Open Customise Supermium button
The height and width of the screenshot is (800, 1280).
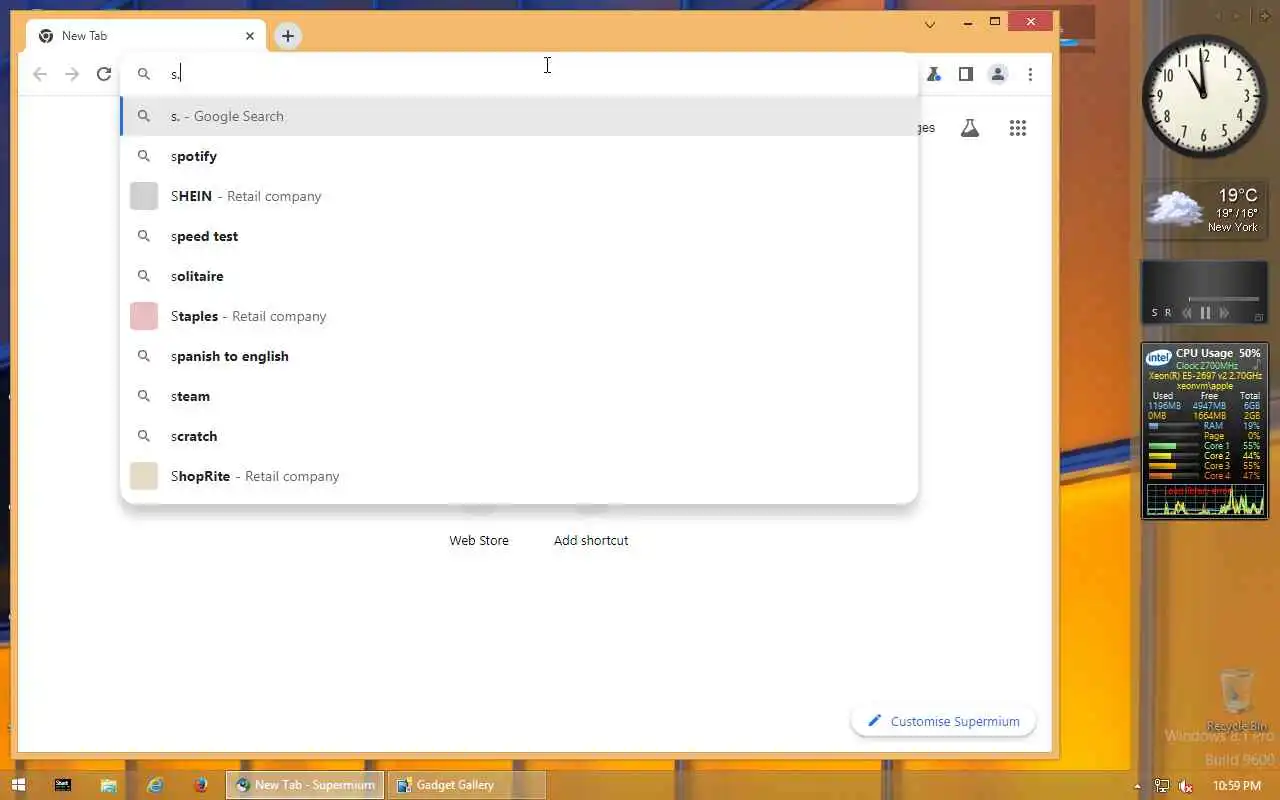point(943,721)
